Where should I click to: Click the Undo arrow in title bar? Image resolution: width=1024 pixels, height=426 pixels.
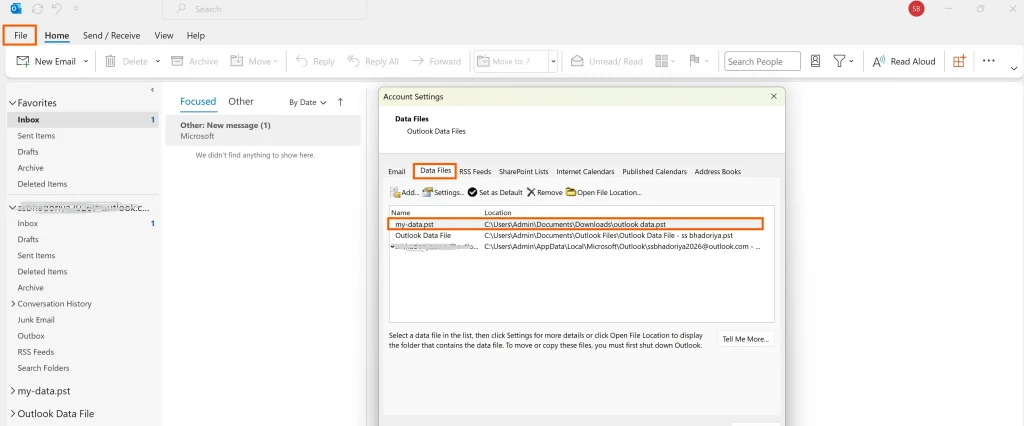(57, 9)
